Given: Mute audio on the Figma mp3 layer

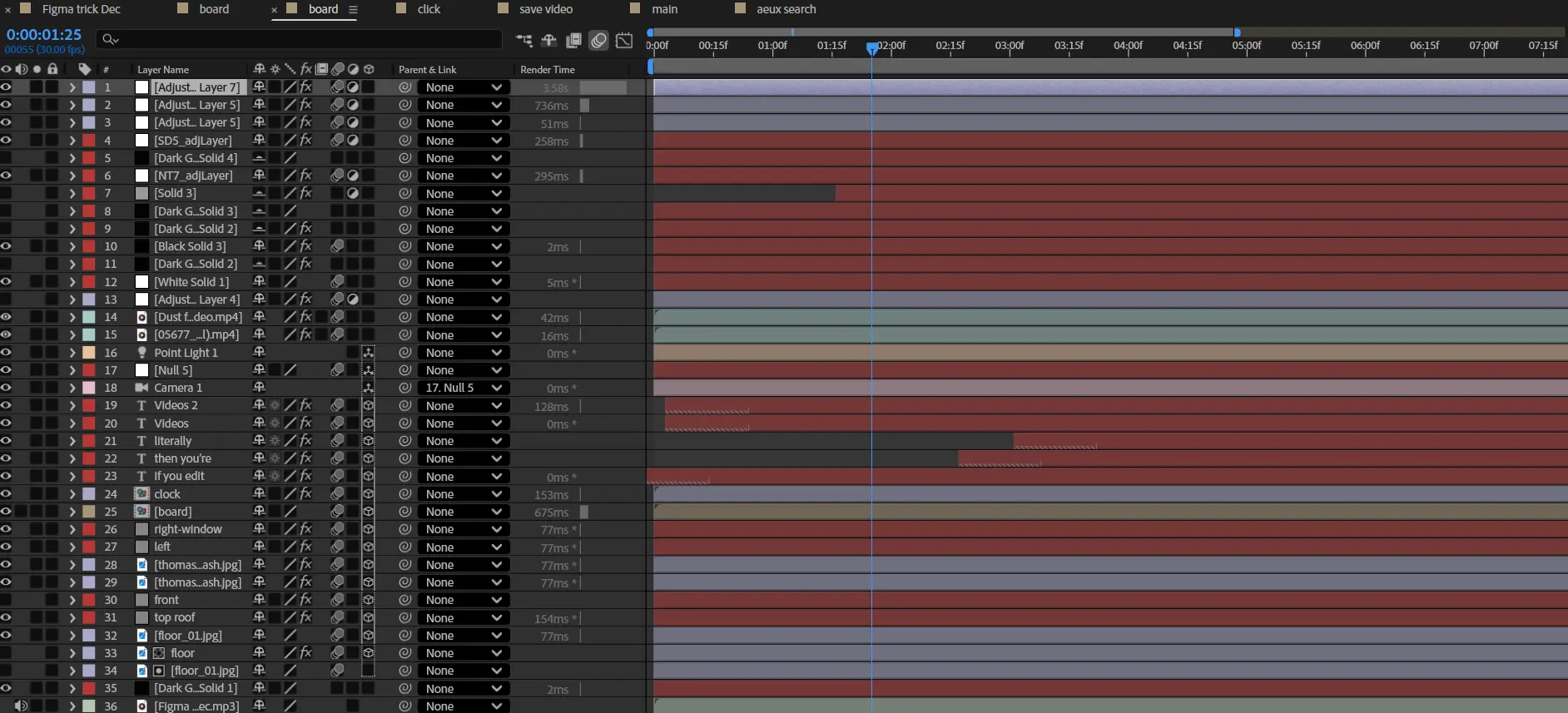Looking at the screenshot, I should (22, 706).
